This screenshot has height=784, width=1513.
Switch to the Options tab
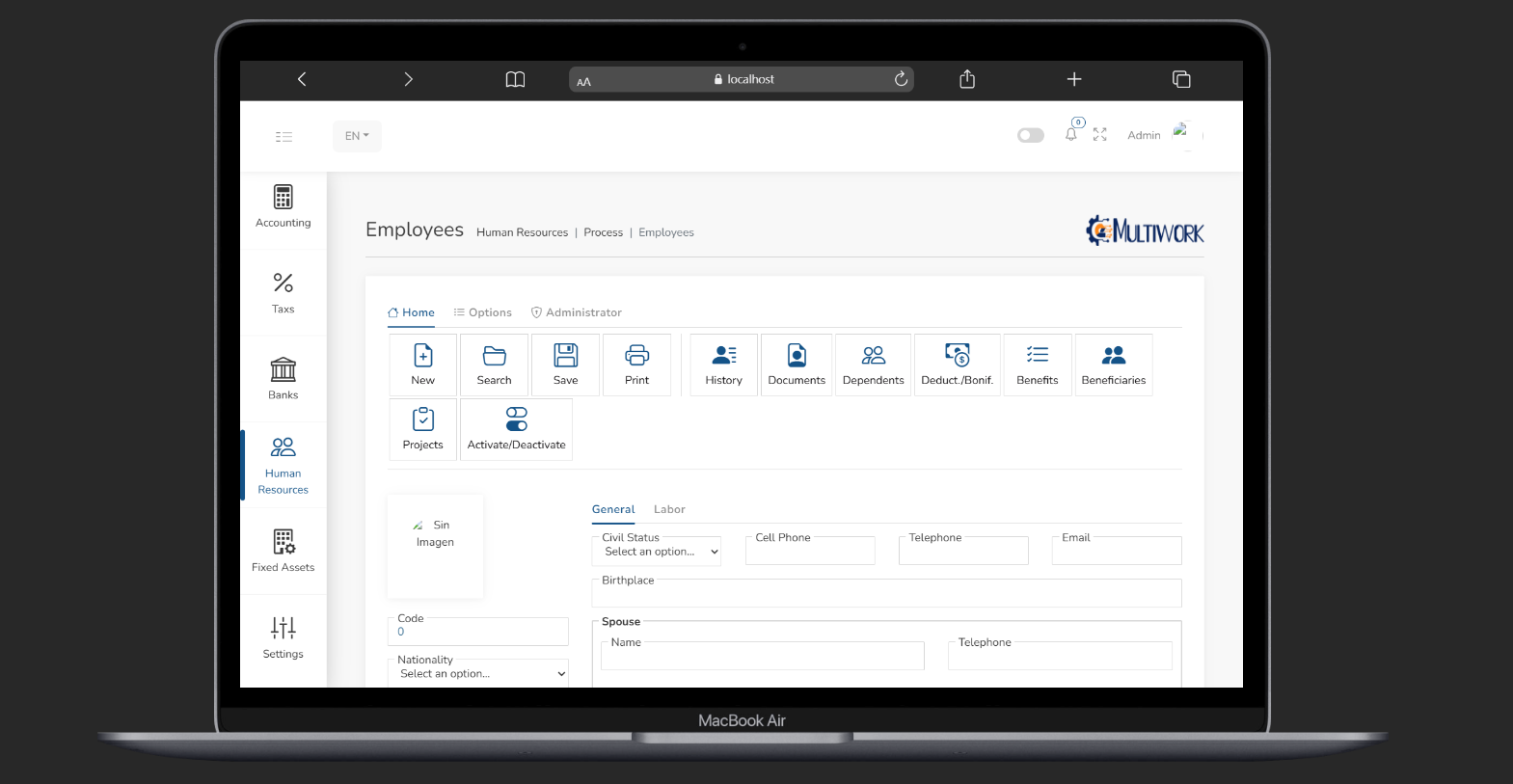(x=483, y=312)
